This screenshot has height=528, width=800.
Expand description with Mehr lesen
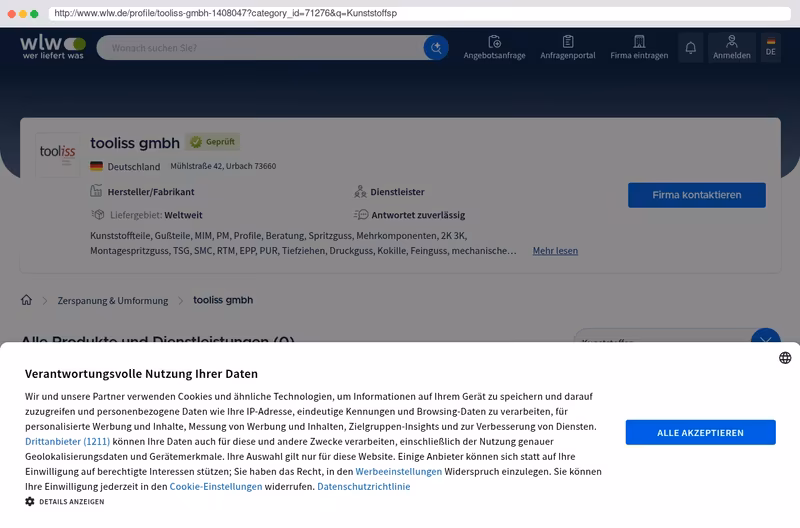(x=555, y=250)
